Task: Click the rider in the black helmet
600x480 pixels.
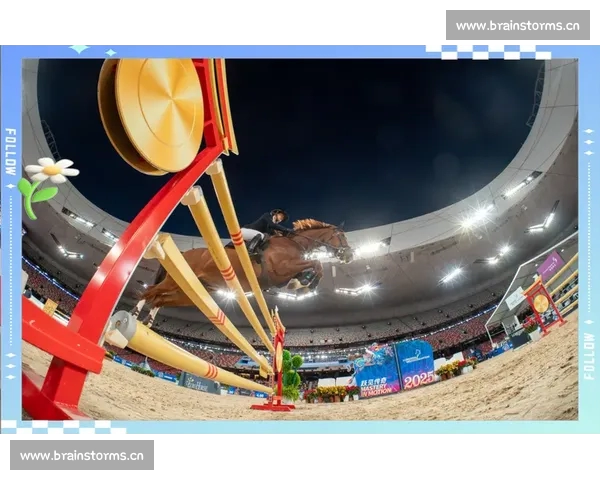Action: 266,226
